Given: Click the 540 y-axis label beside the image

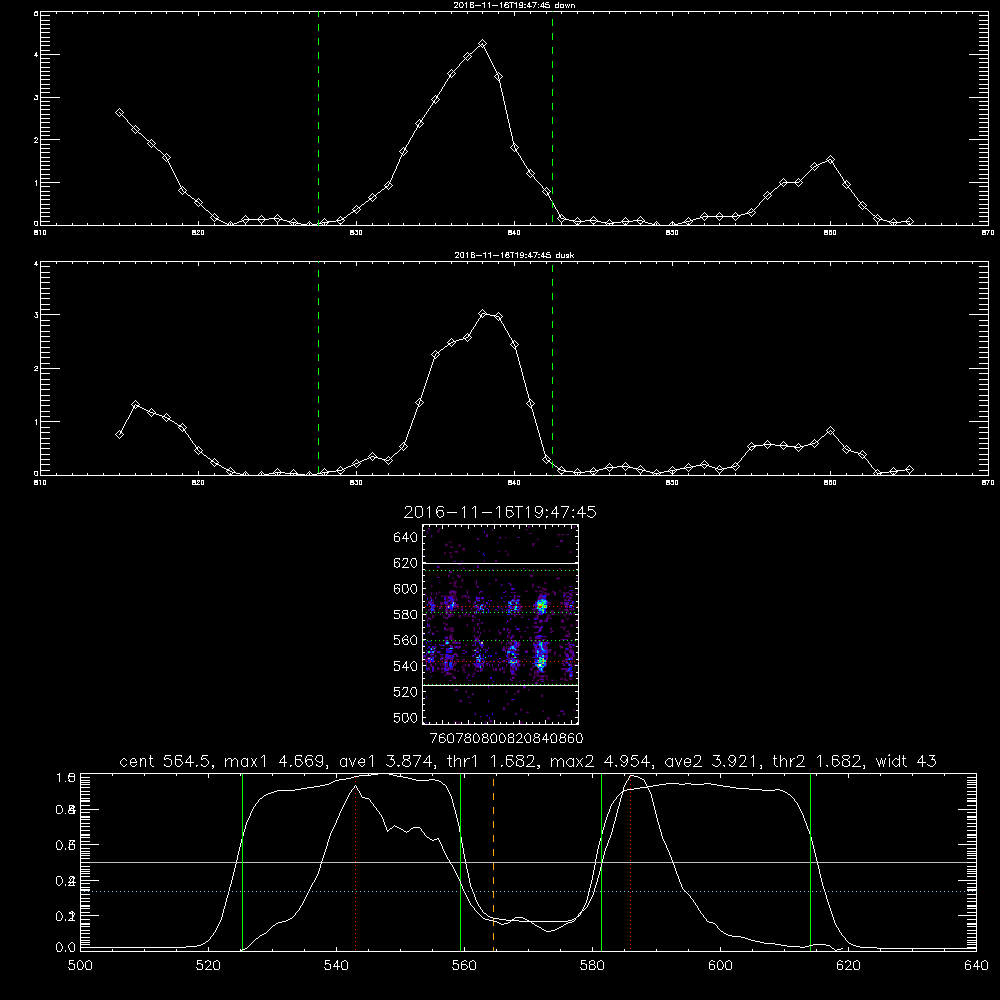Looking at the screenshot, I should click(406, 666).
